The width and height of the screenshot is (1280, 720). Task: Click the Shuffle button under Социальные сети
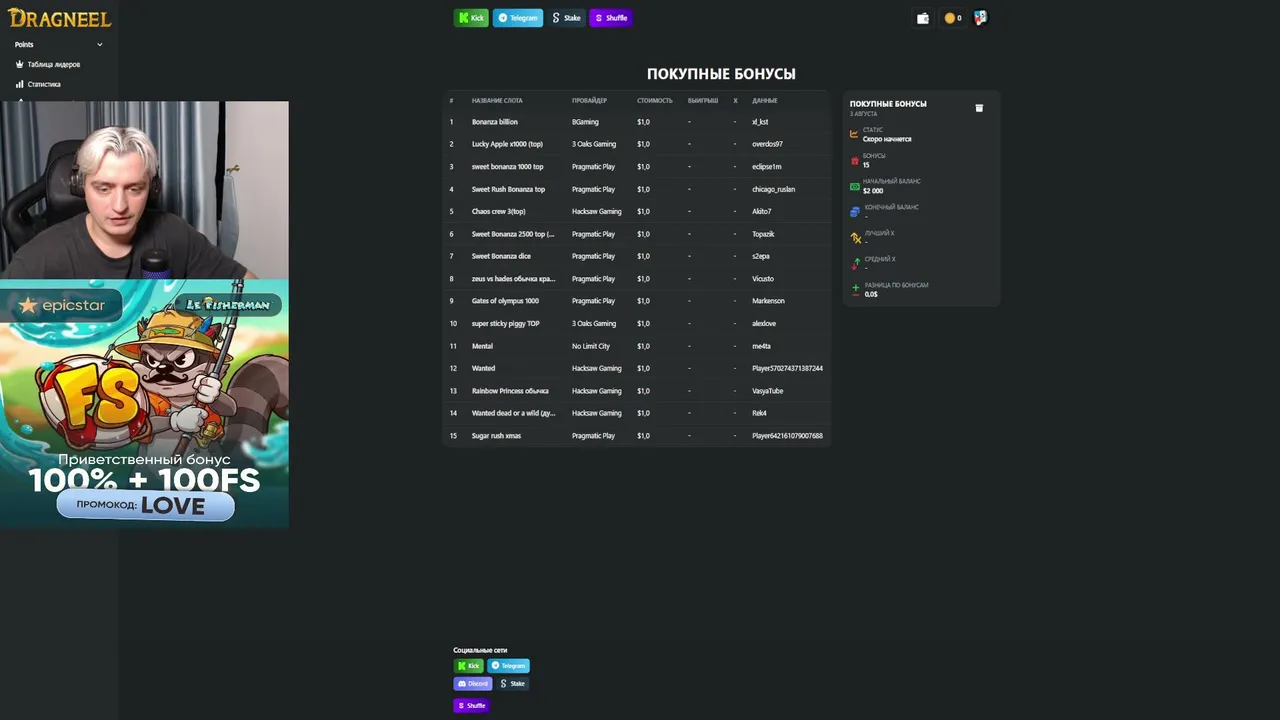pyautogui.click(x=472, y=706)
